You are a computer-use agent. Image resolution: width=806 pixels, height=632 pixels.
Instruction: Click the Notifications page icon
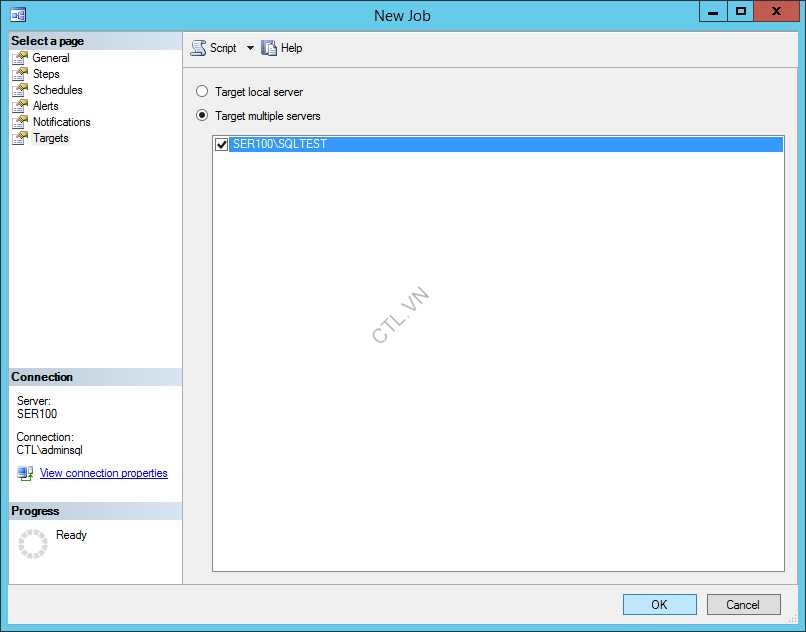[20, 122]
